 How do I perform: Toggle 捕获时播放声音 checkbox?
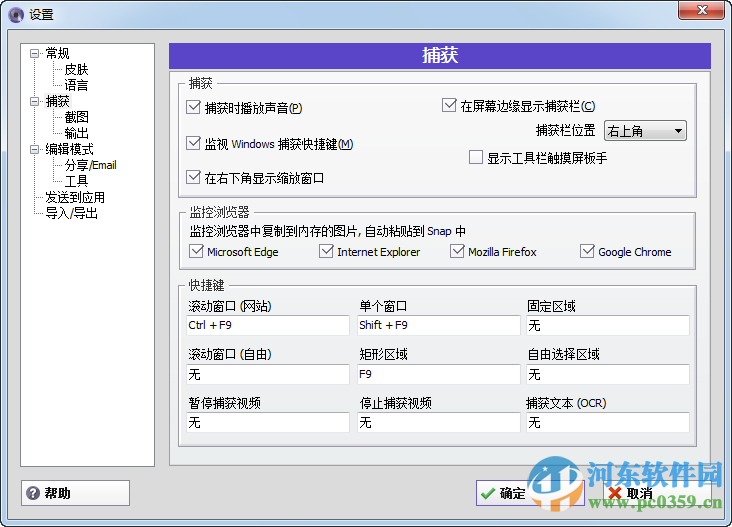tap(193, 107)
